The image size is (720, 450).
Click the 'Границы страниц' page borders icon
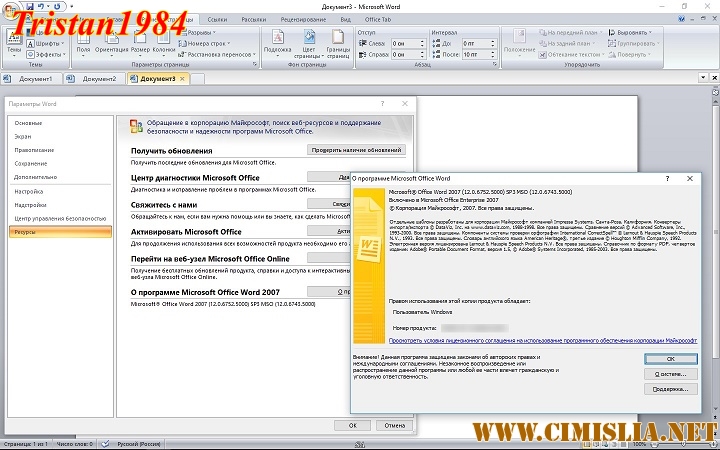tap(338, 43)
